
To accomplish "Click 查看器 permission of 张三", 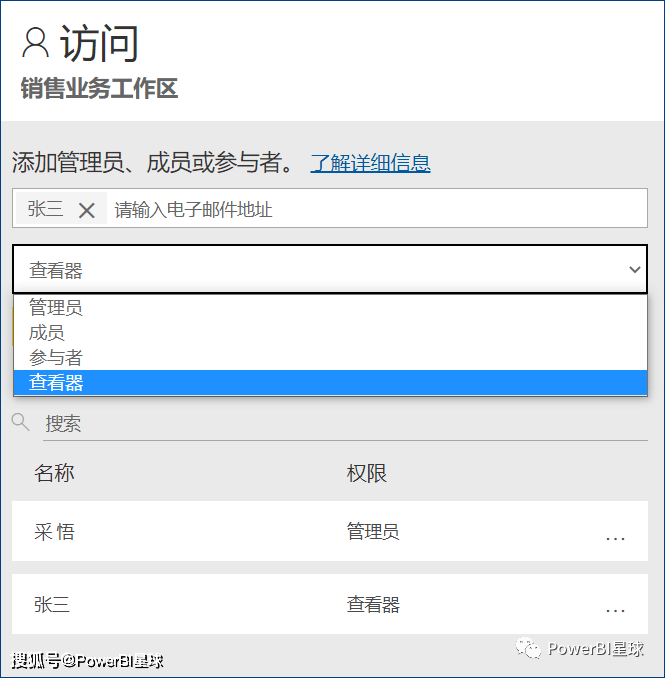I will point(373,604).
